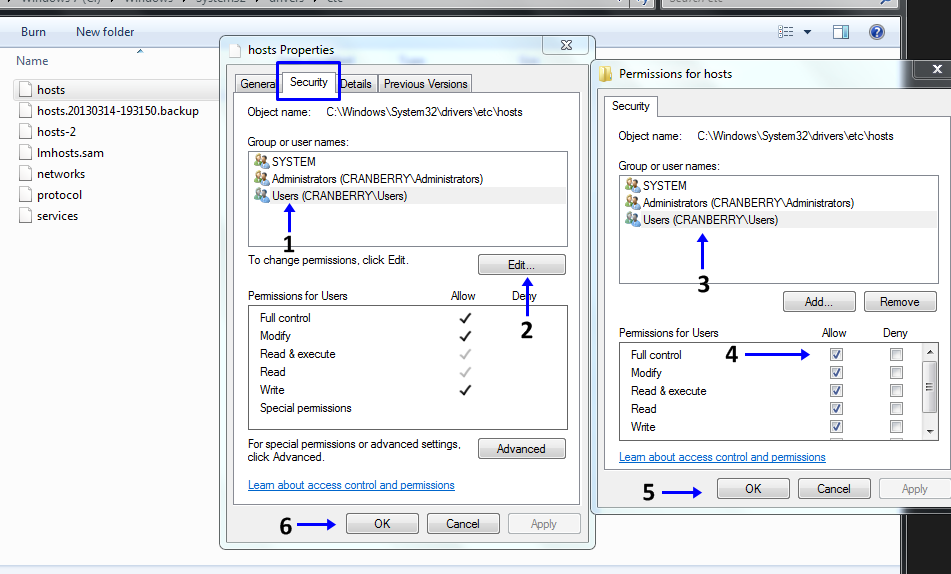
Task: Open Explorer help question mark icon
Action: tap(876, 32)
